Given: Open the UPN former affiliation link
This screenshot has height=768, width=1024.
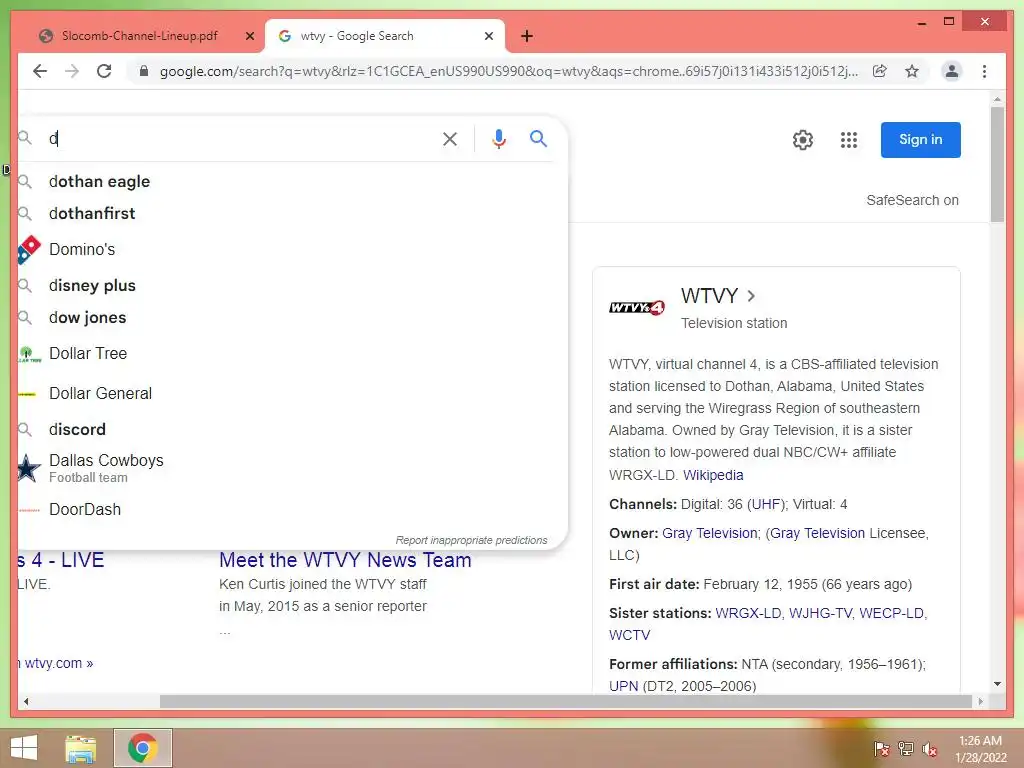Looking at the screenshot, I should point(624,686).
